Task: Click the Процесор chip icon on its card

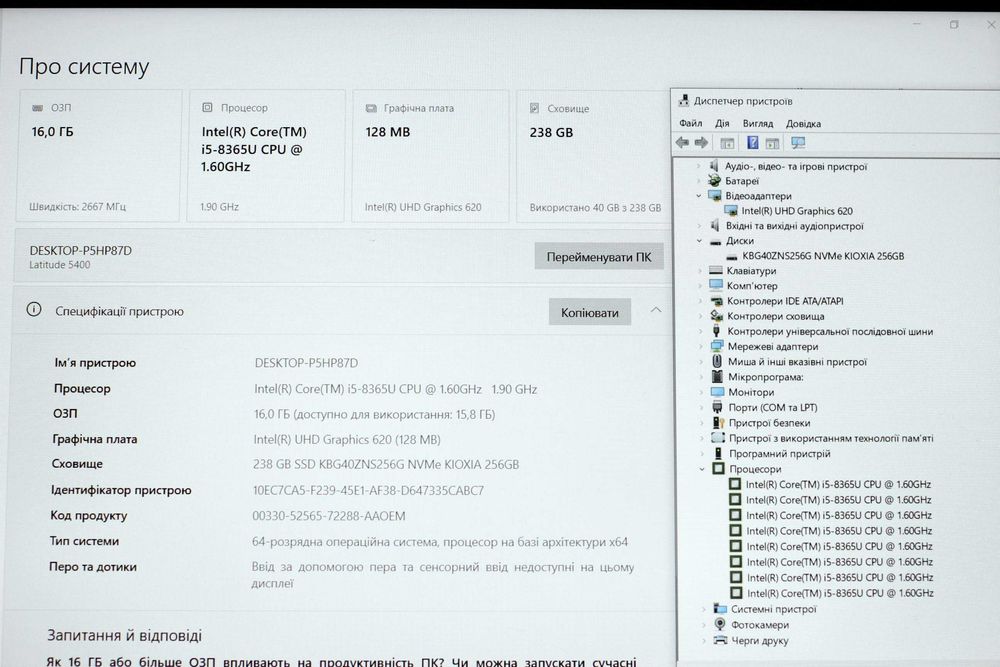Action: tap(207, 108)
